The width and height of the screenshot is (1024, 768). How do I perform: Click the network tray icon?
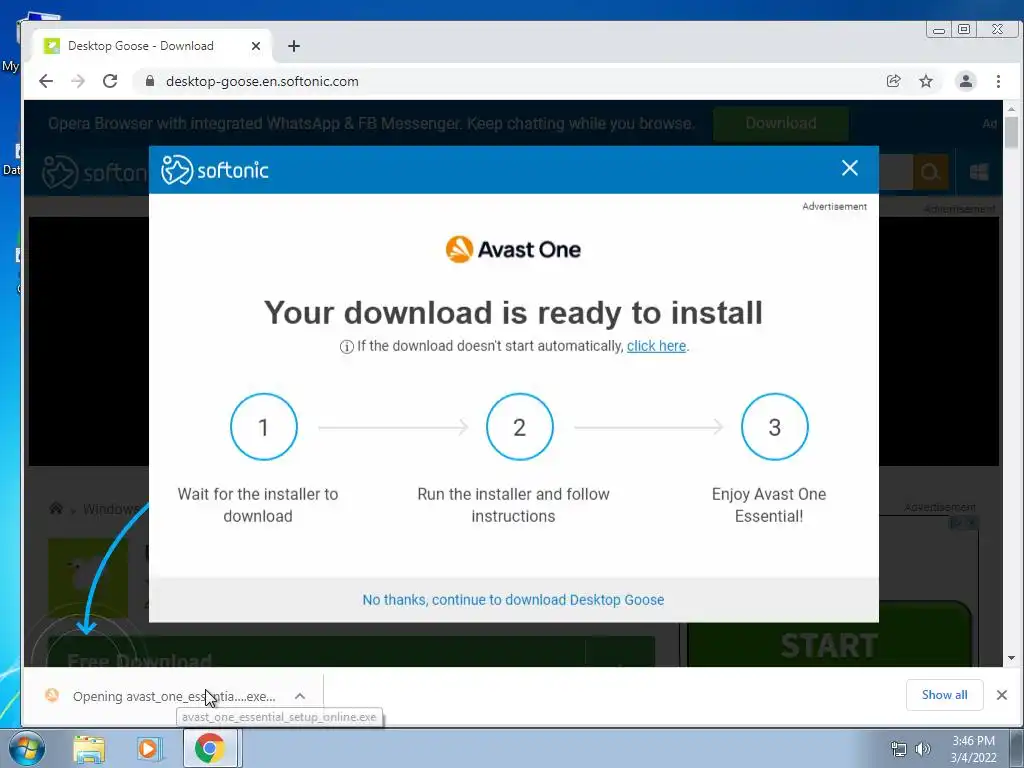pyautogui.click(x=899, y=749)
